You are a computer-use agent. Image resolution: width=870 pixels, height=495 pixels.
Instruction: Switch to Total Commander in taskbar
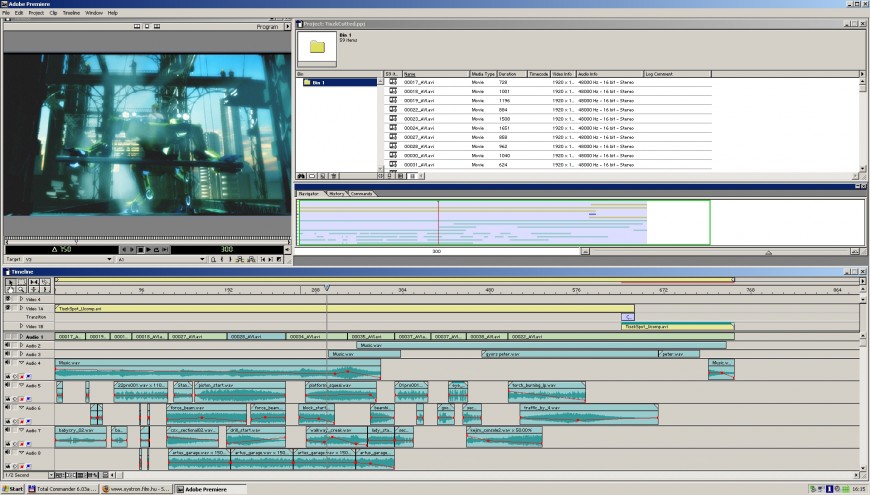tap(64, 489)
